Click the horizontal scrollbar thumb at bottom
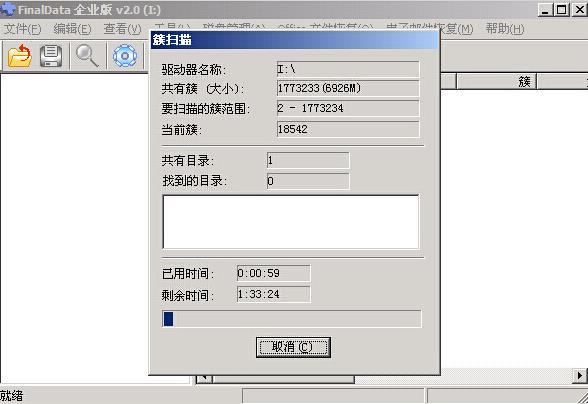 click(283, 379)
